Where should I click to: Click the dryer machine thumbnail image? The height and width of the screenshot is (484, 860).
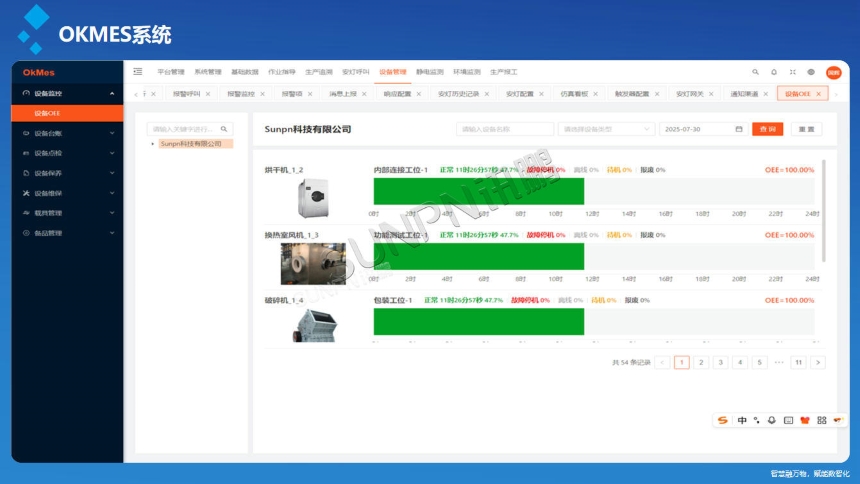tap(313, 198)
